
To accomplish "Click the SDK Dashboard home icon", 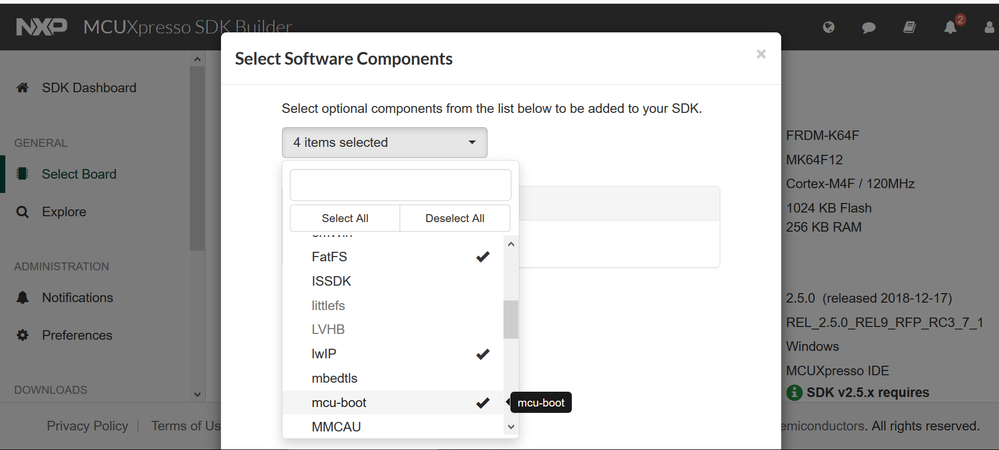I will tap(22, 87).
